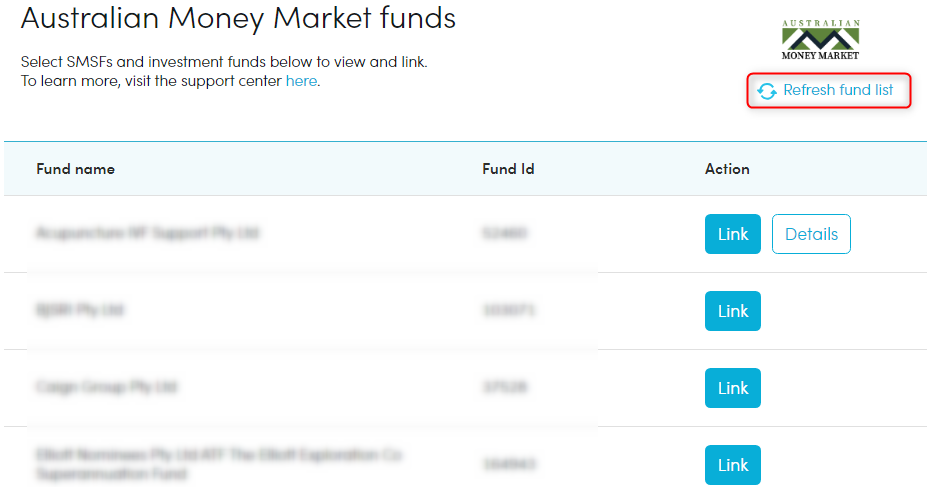
Task: Click the "Action" column header
Action: [727, 169]
